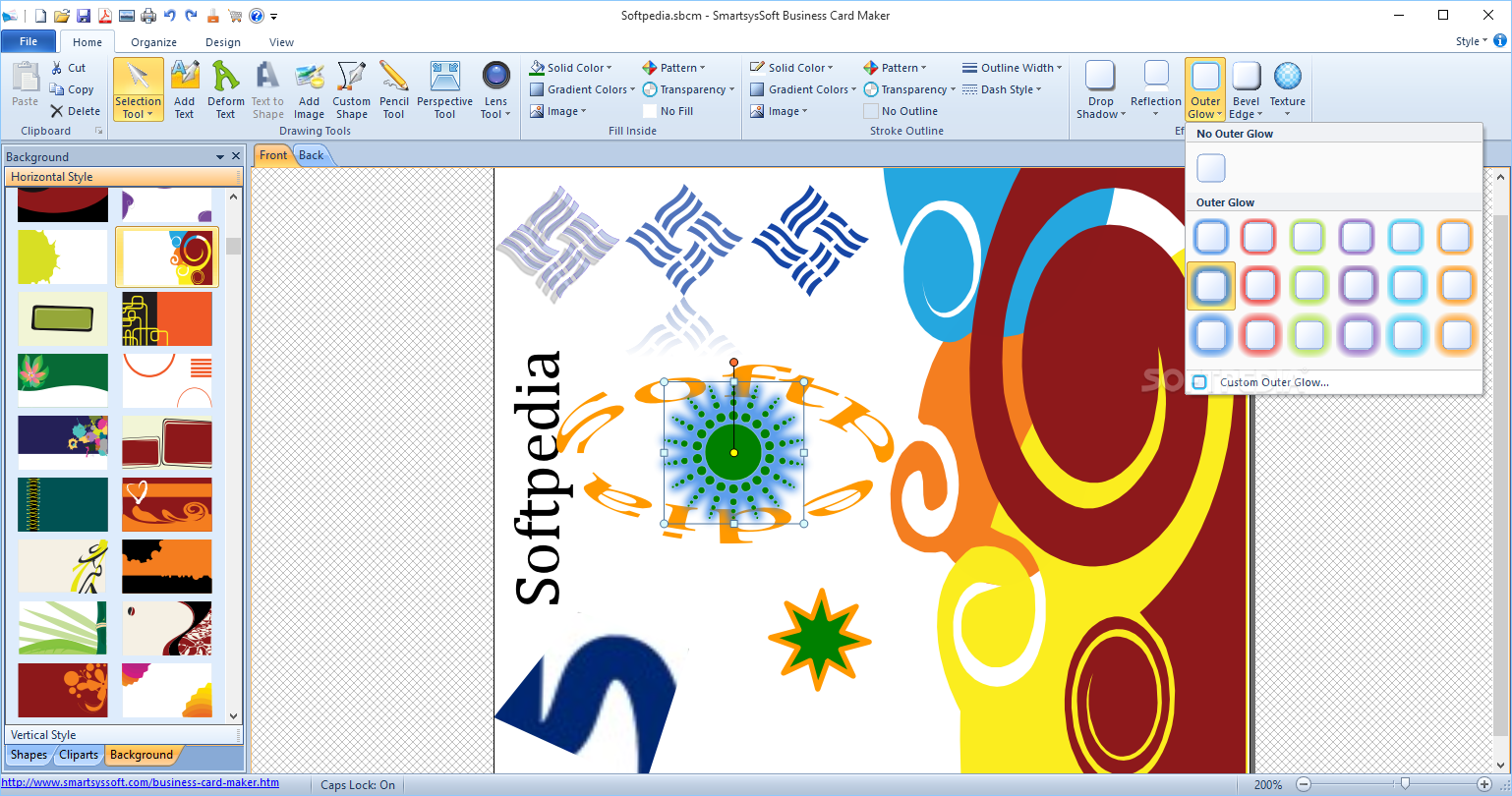1512x796 pixels.
Task: Open the Texture effect
Action: pos(1287,89)
